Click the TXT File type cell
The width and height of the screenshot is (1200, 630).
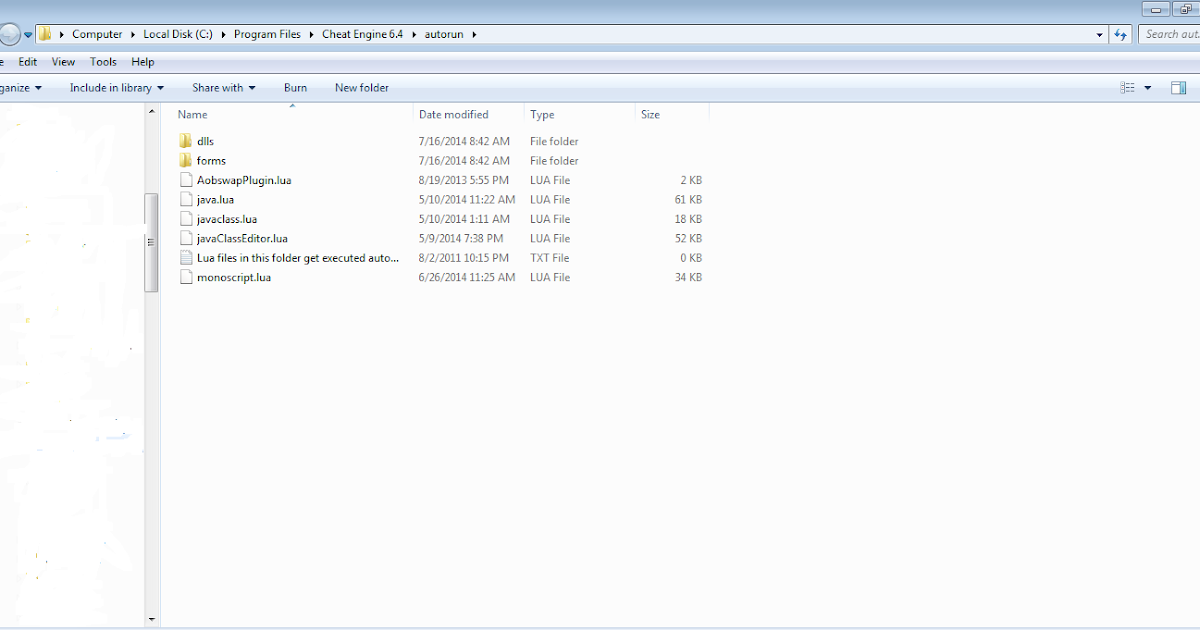pos(550,257)
